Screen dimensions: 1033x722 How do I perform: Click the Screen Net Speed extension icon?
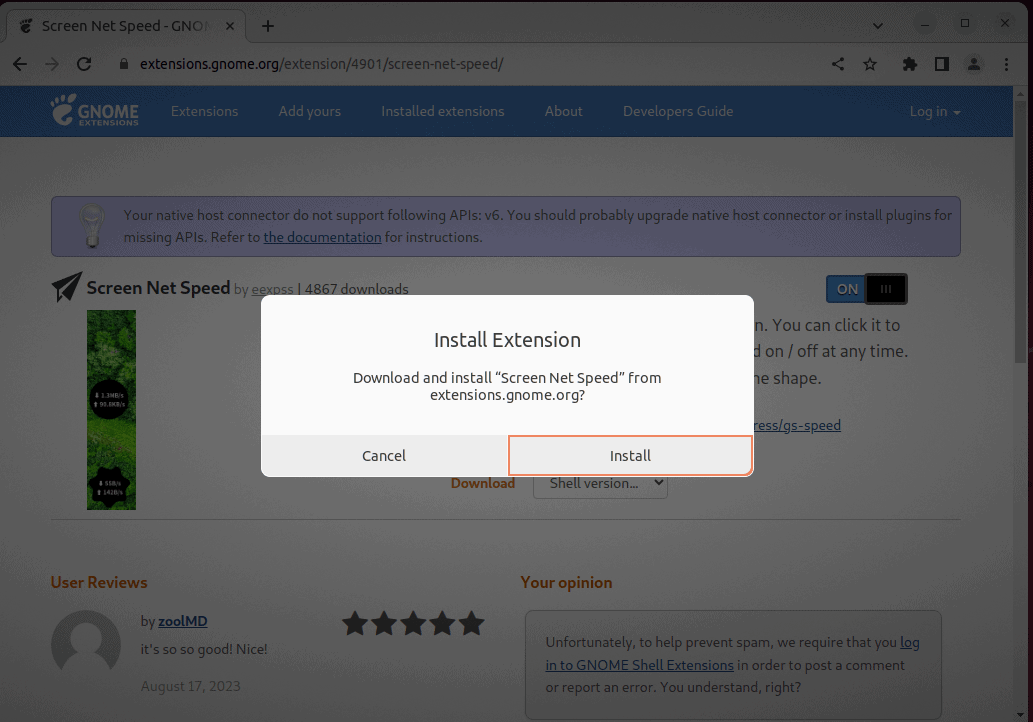pyautogui.click(x=64, y=287)
